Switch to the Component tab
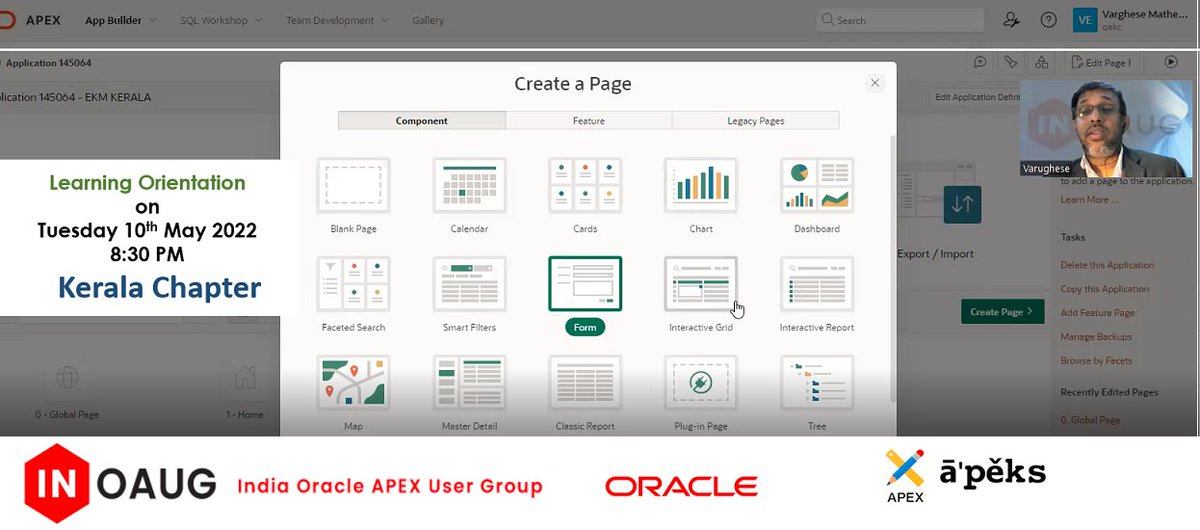This screenshot has height=530, width=1200. click(x=422, y=121)
